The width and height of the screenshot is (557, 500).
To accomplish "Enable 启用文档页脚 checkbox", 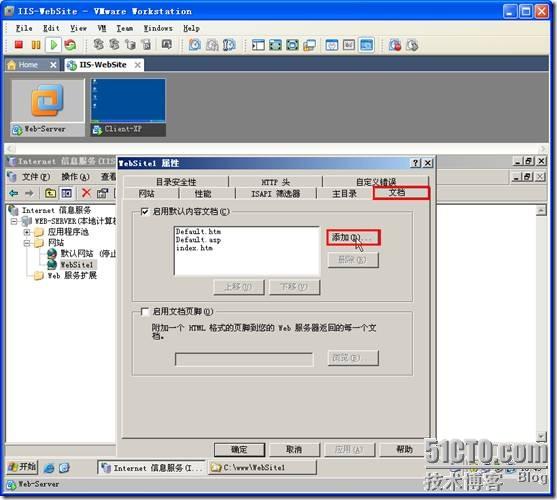I will pyautogui.click(x=145, y=311).
